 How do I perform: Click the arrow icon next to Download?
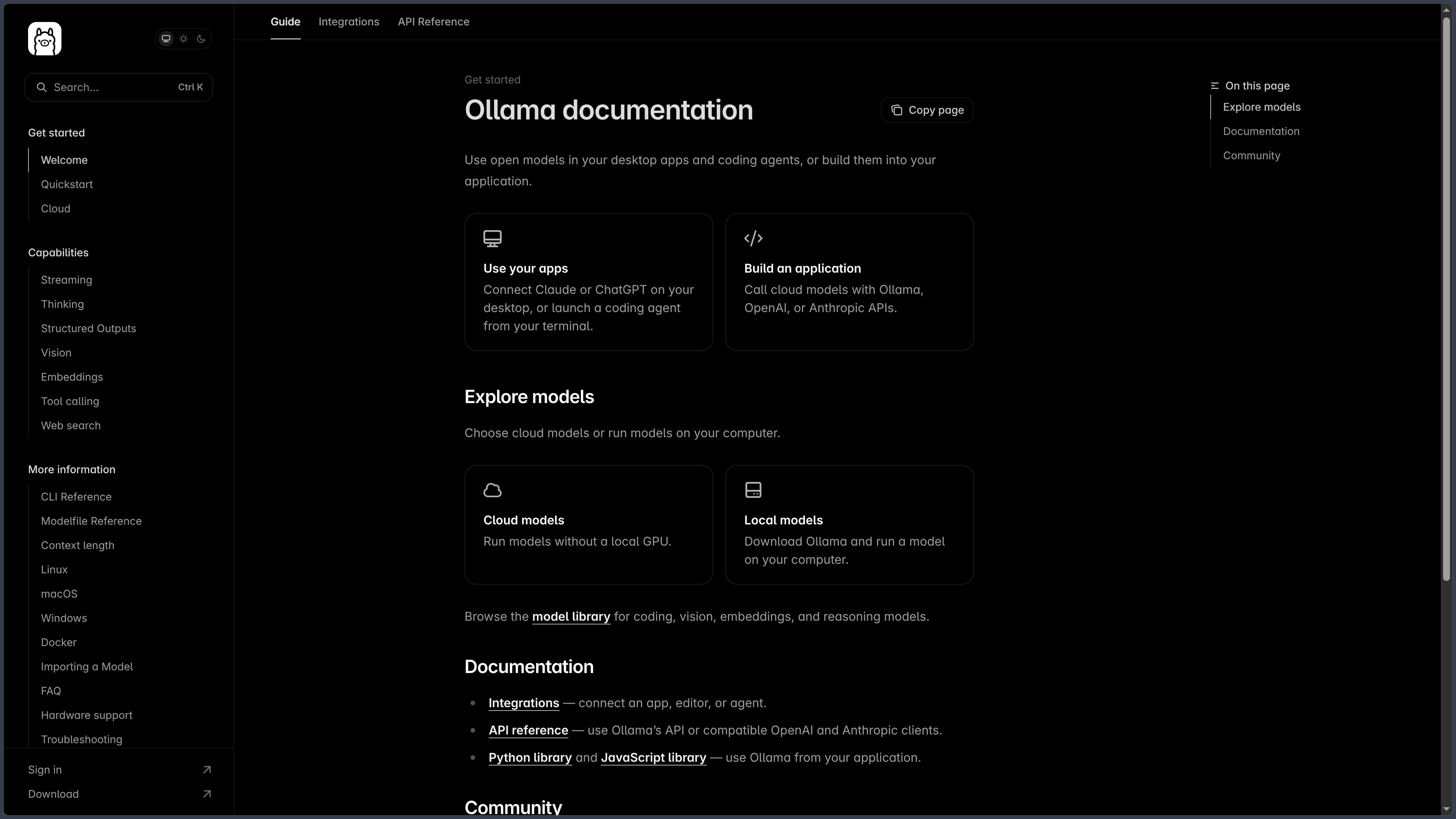click(x=207, y=794)
